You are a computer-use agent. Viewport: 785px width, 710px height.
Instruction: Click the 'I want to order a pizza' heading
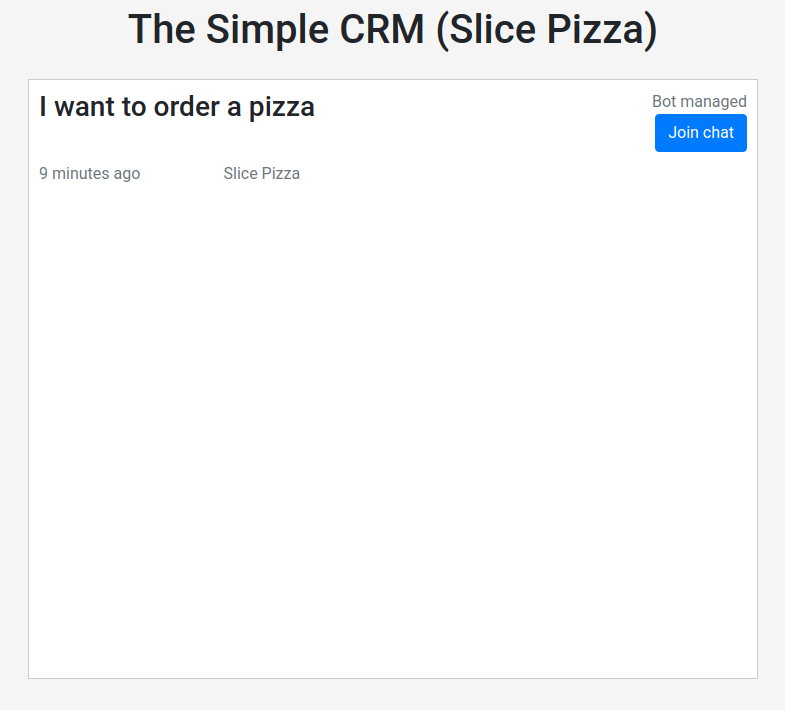[x=177, y=107]
